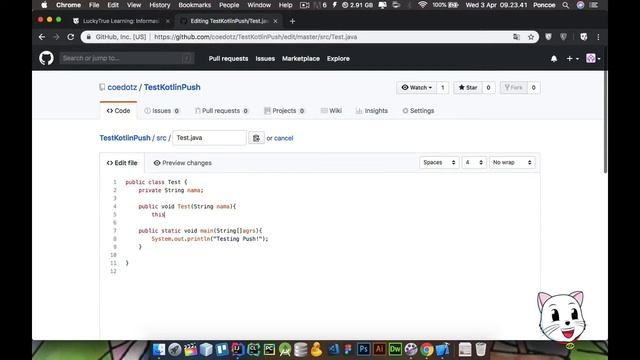Open the Apple menu
The width and height of the screenshot is (640, 360).
tap(44, 5)
